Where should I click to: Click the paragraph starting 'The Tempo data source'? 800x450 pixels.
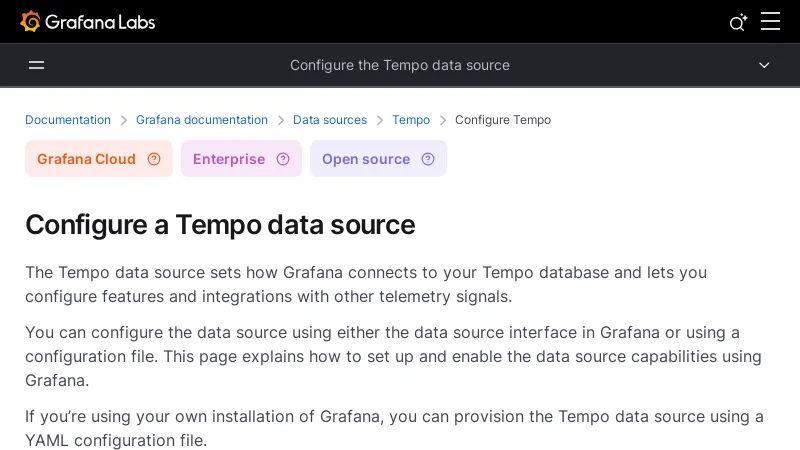tap(366, 284)
